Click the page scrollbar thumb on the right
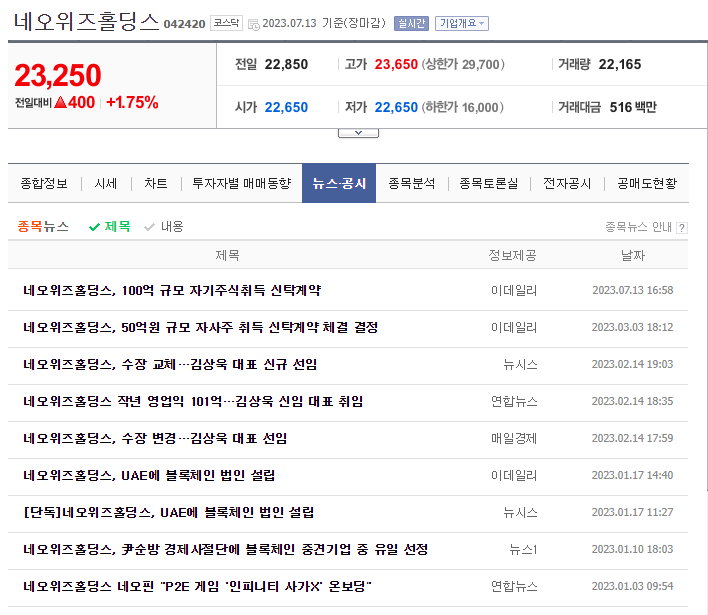708x615 pixels. coord(706,266)
